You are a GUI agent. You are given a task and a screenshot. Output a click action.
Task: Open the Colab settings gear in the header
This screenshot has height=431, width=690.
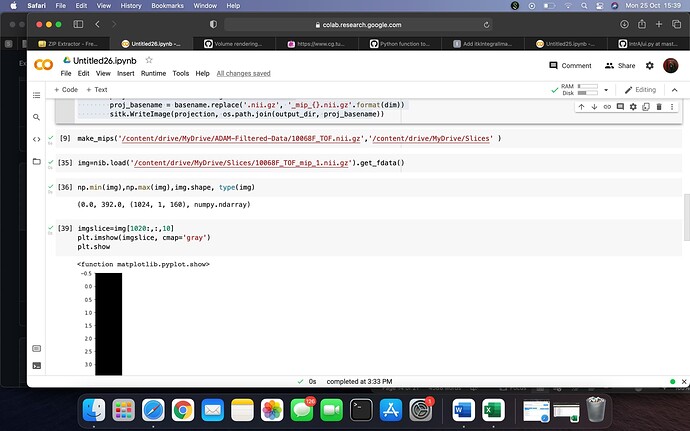coord(650,66)
